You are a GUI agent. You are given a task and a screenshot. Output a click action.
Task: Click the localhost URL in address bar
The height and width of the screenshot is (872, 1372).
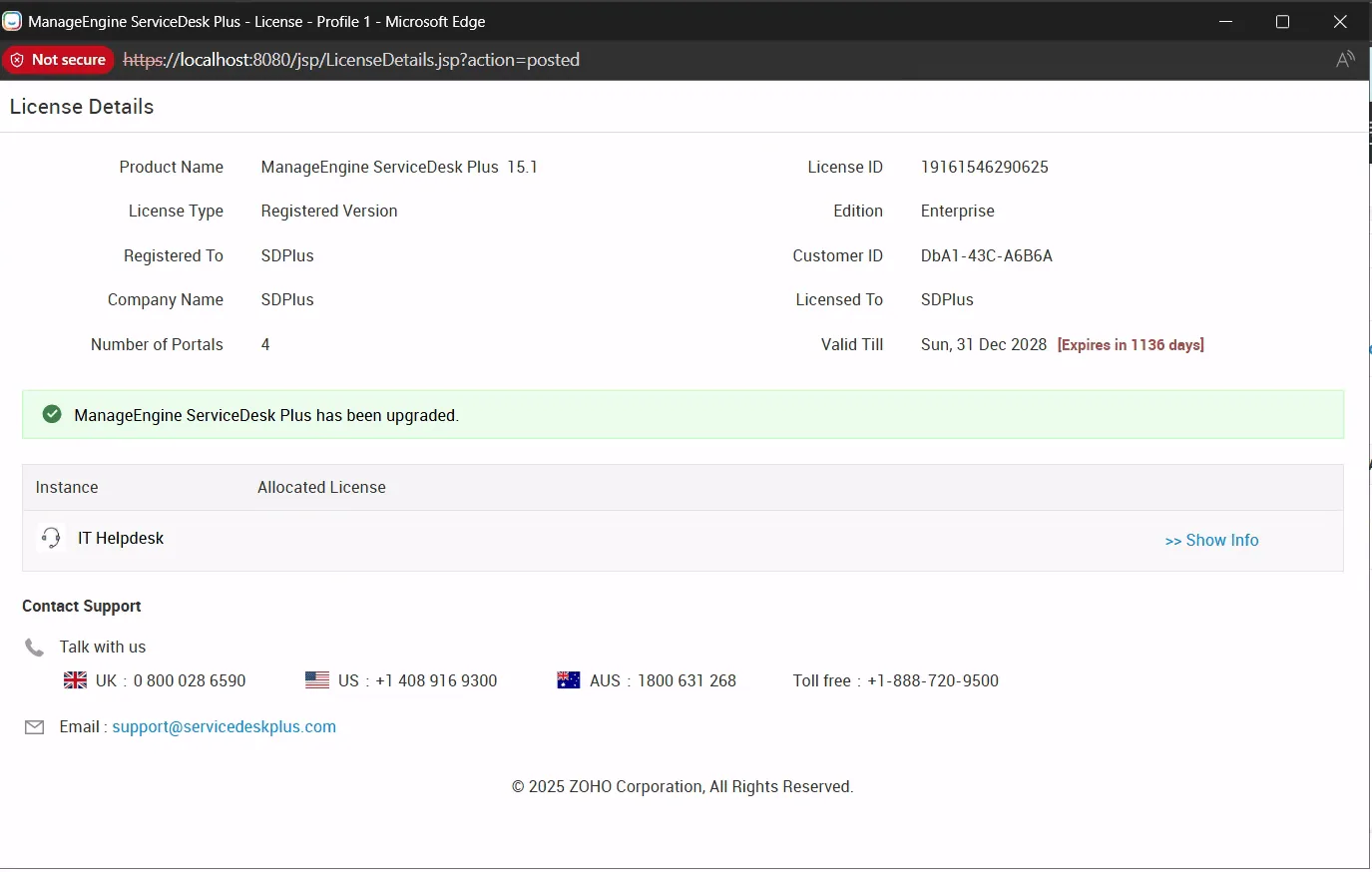[351, 60]
